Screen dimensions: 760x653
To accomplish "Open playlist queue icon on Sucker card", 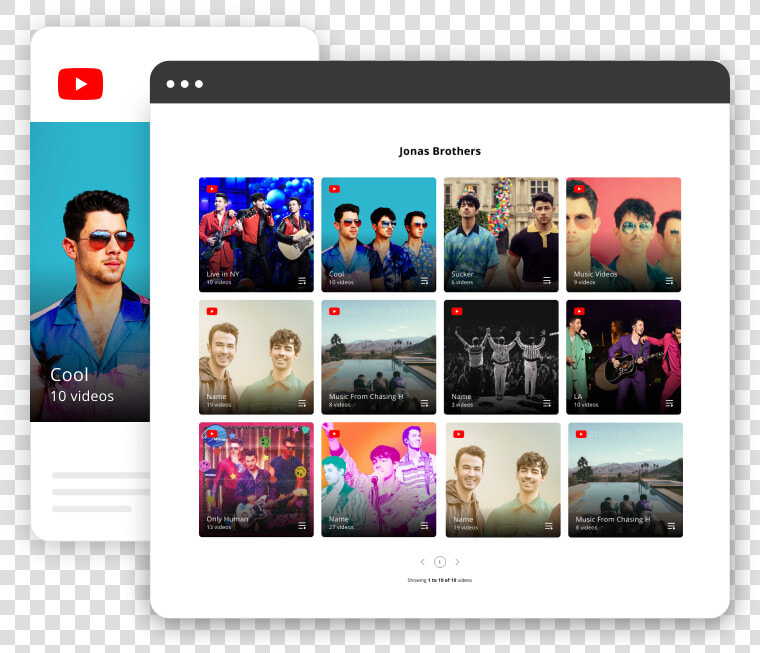I will pyautogui.click(x=547, y=280).
